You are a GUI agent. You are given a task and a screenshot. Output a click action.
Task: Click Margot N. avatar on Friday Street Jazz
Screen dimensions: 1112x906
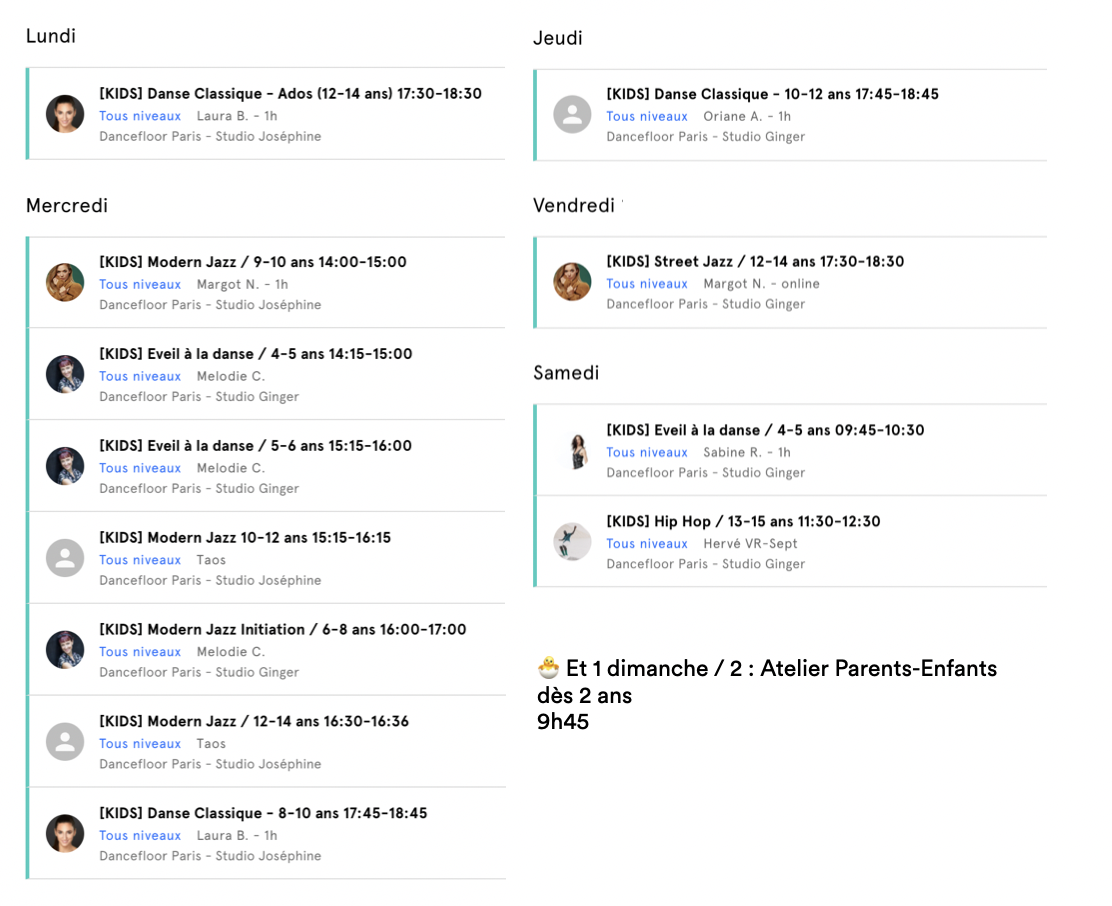point(572,282)
